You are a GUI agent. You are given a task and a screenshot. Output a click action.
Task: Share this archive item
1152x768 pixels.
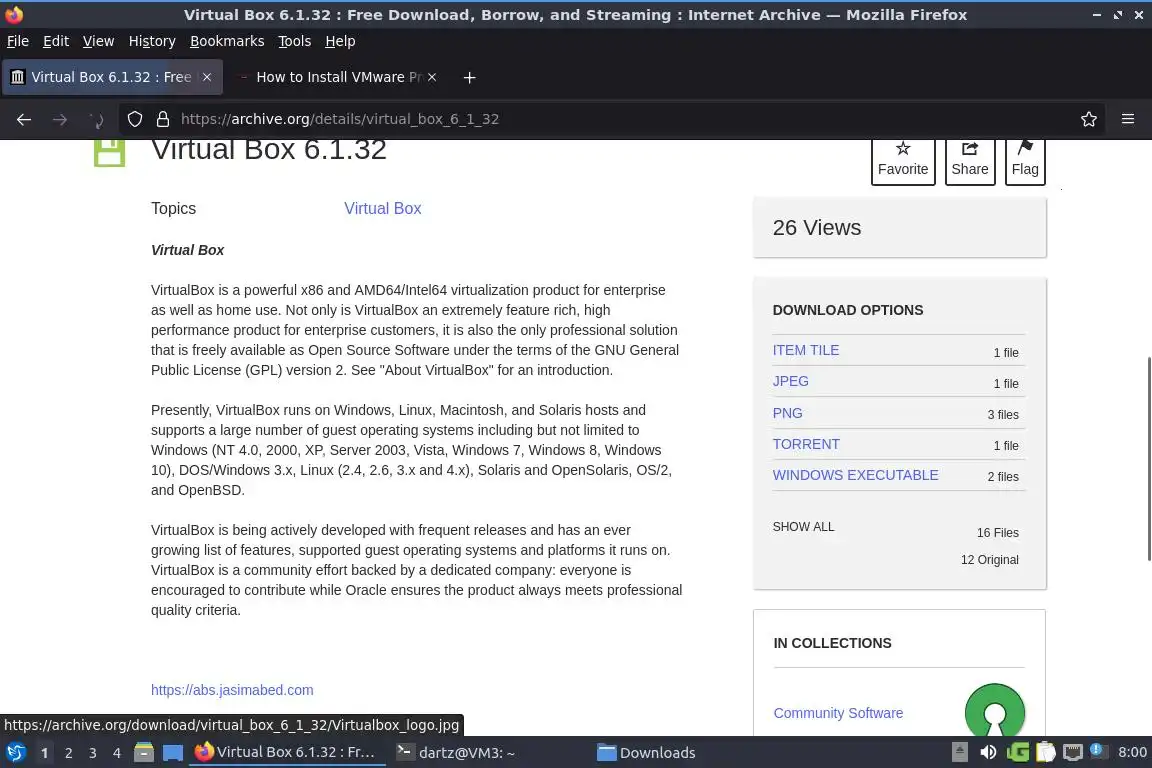(x=970, y=160)
